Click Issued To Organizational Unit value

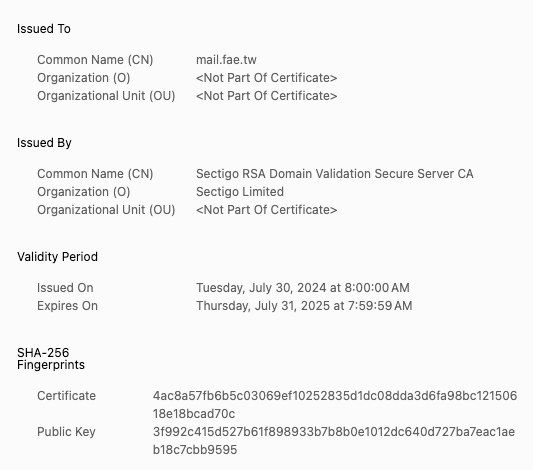click(266, 96)
